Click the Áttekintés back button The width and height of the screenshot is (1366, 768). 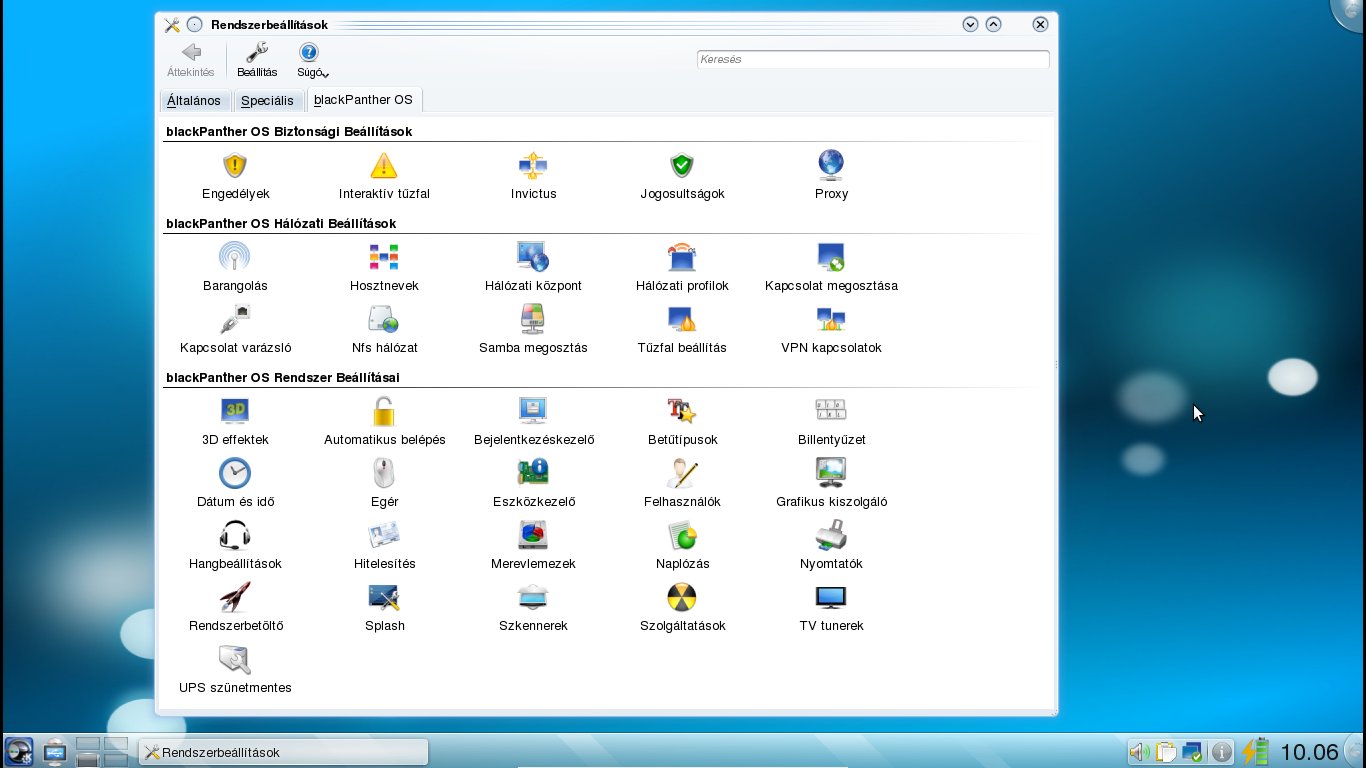pyautogui.click(x=190, y=60)
